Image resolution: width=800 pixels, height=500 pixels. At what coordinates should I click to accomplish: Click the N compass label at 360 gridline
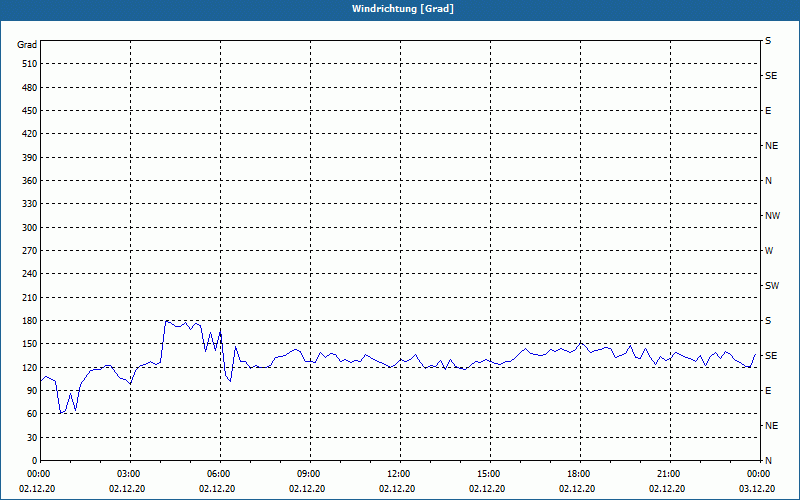click(768, 181)
